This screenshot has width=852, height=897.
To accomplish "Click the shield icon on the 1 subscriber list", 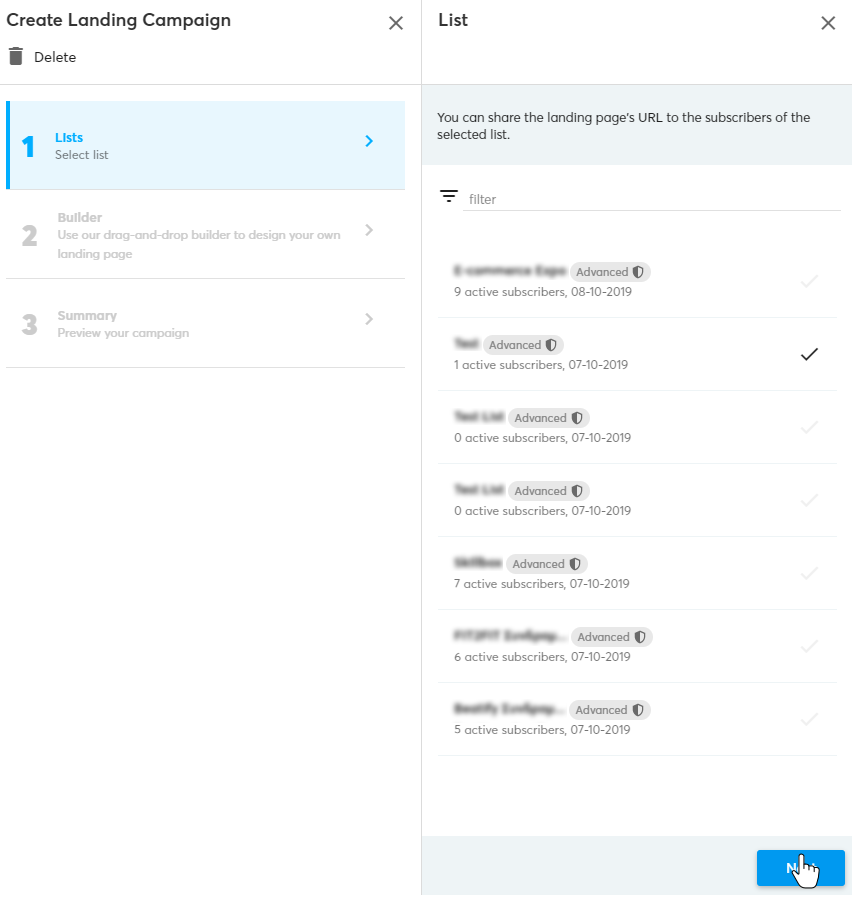I will (551, 345).
